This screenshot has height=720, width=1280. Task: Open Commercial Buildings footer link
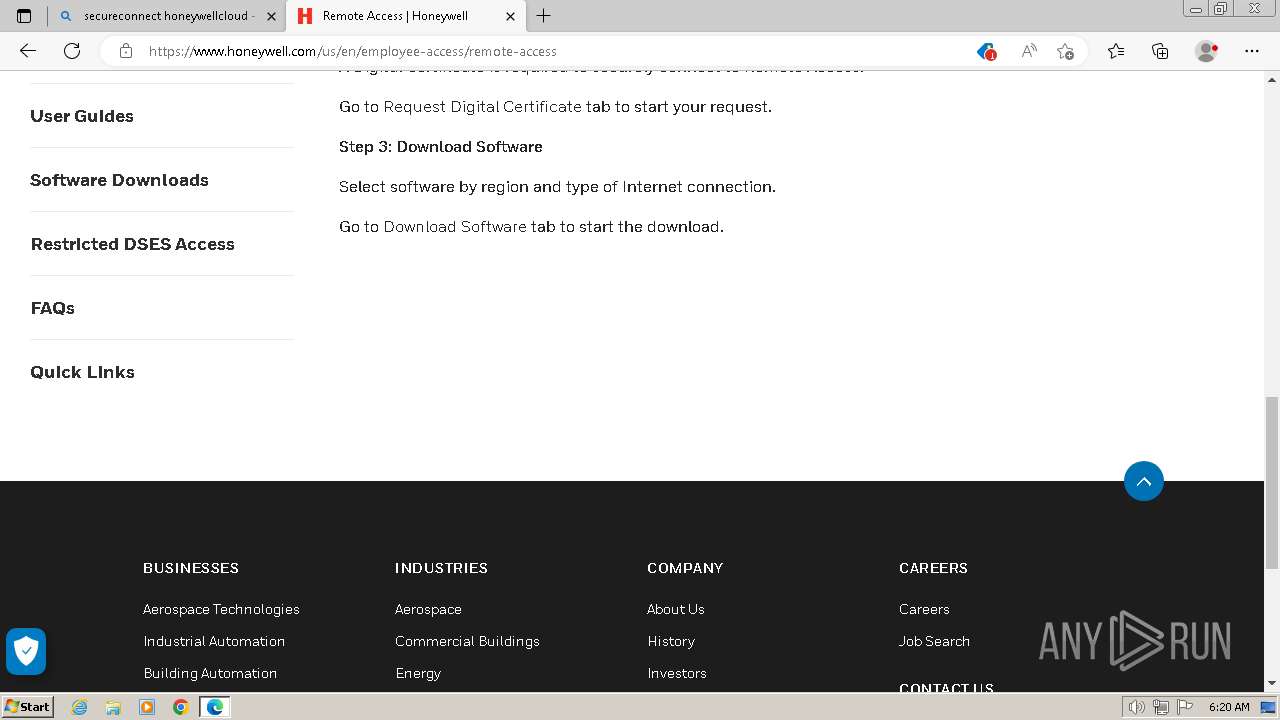(x=467, y=641)
